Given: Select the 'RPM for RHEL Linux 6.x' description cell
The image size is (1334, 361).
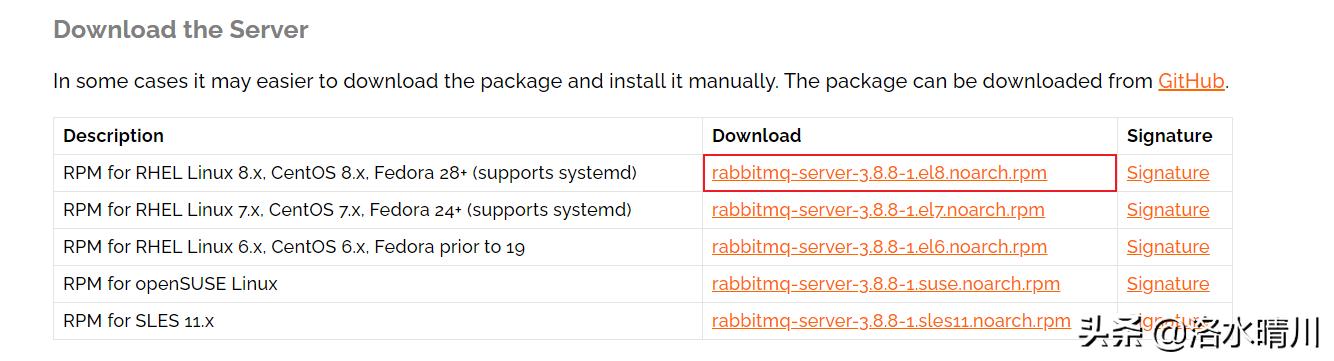Looking at the screenshot, I should point(378,247).
